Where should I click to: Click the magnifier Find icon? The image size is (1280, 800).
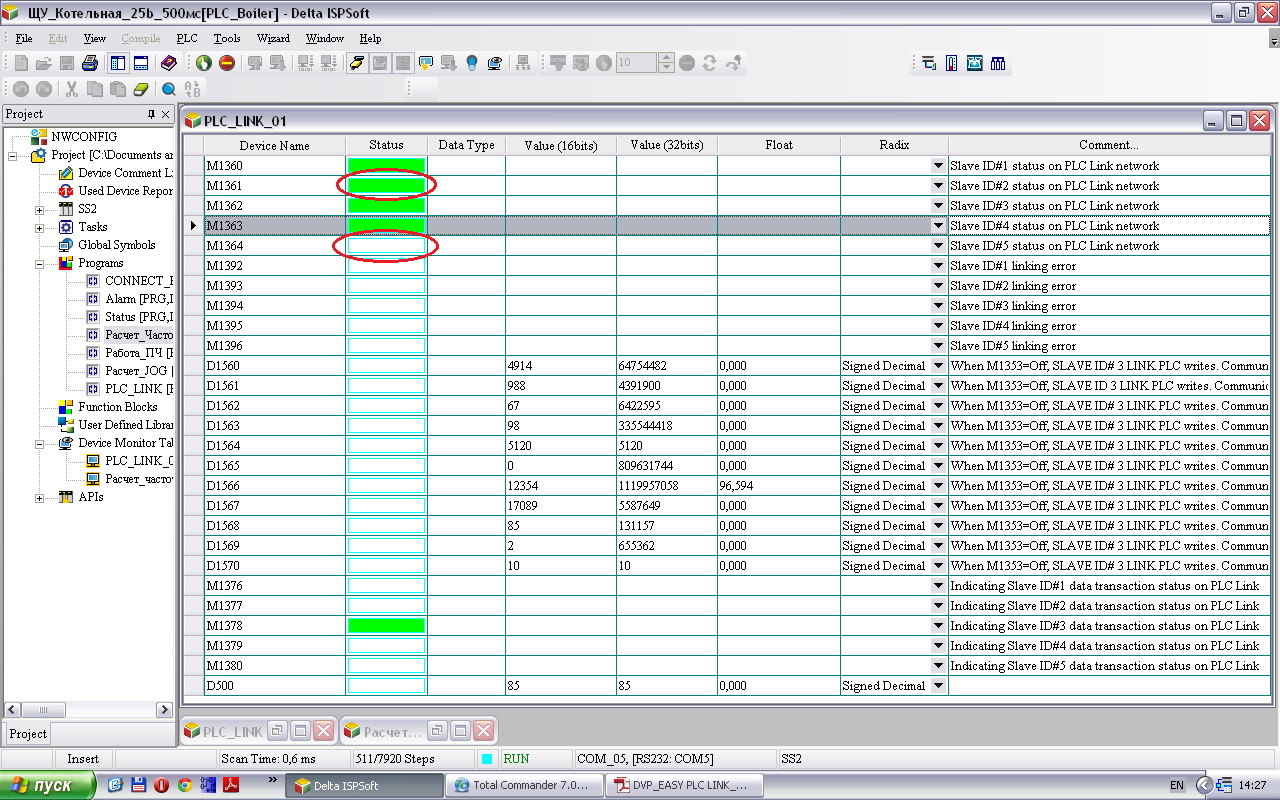tap(169, 89)
